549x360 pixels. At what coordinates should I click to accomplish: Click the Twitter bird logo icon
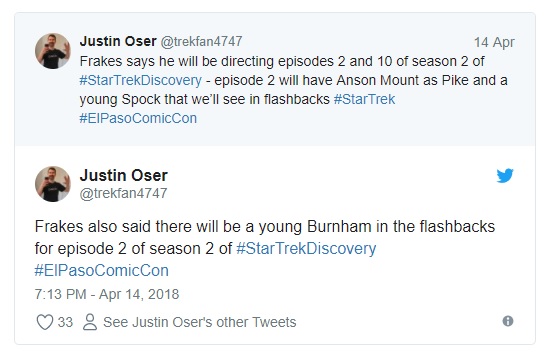(x=505, y=175)
